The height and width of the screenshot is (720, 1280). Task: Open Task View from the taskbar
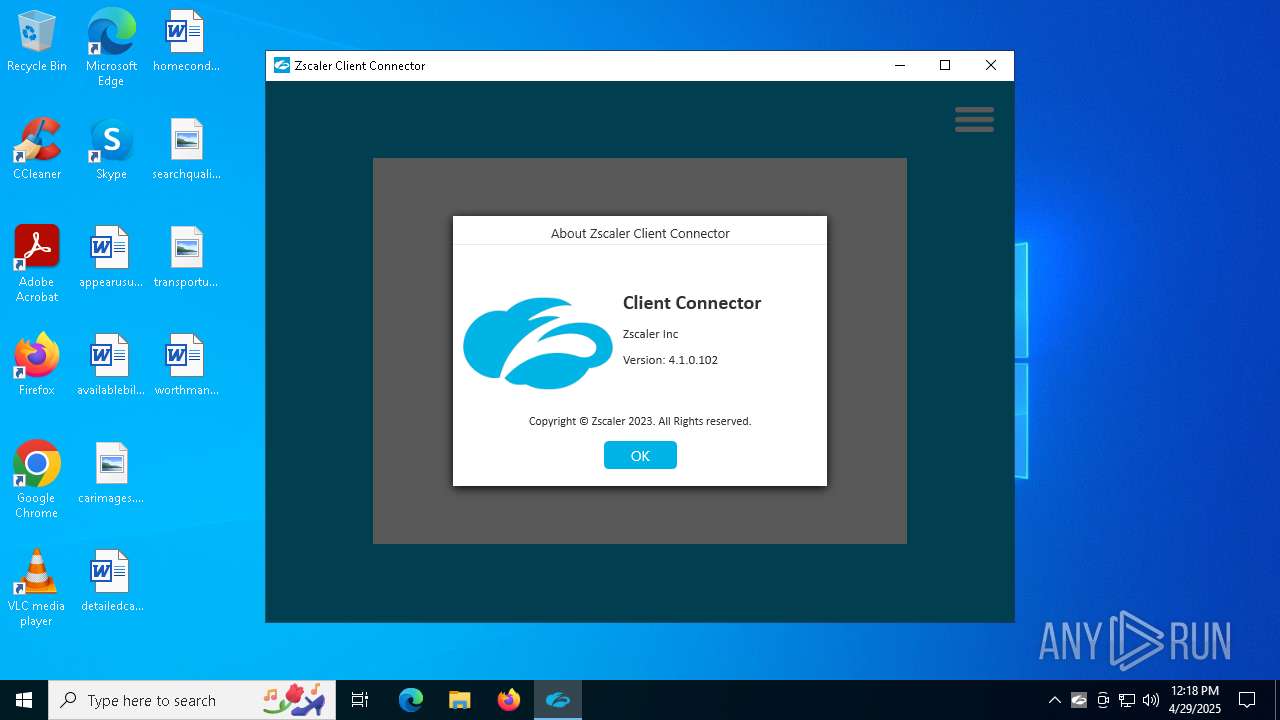point(360,700)
